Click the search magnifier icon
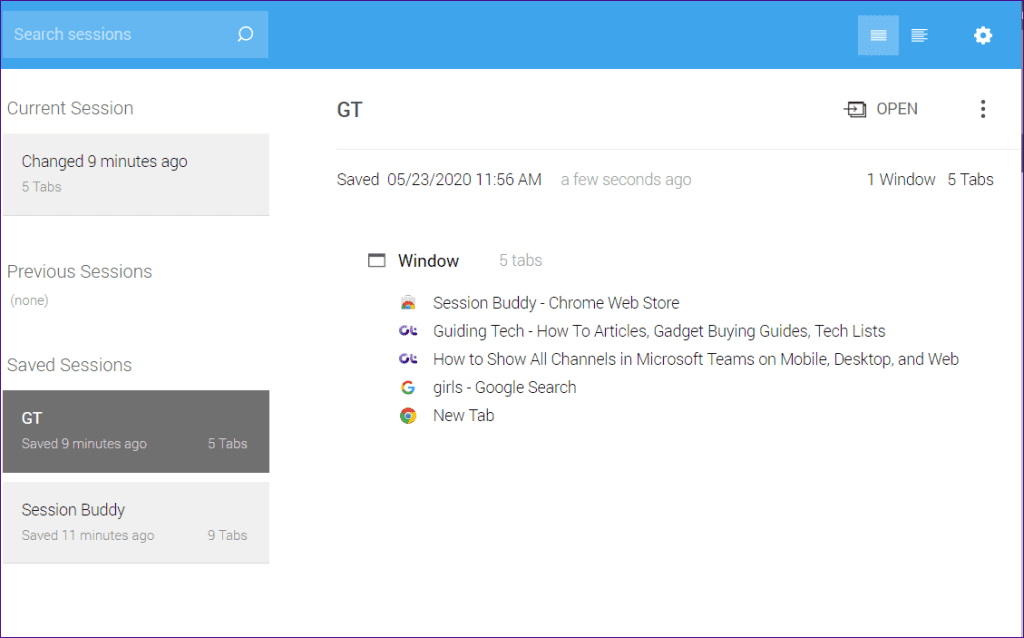1024x638 pixels. click(244, 34)
